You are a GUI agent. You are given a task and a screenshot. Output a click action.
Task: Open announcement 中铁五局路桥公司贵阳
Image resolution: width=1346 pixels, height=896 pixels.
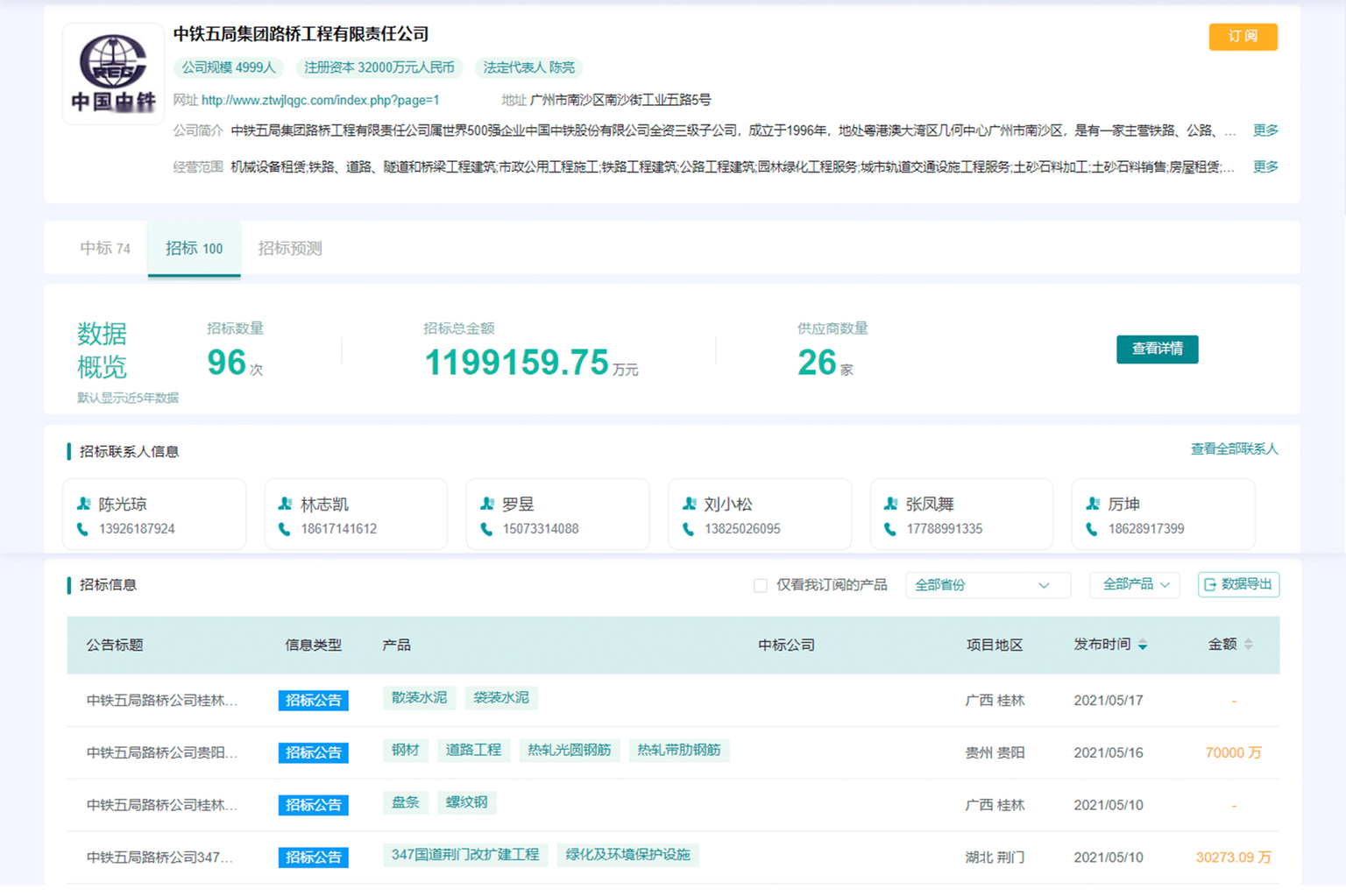click(162, 753)
